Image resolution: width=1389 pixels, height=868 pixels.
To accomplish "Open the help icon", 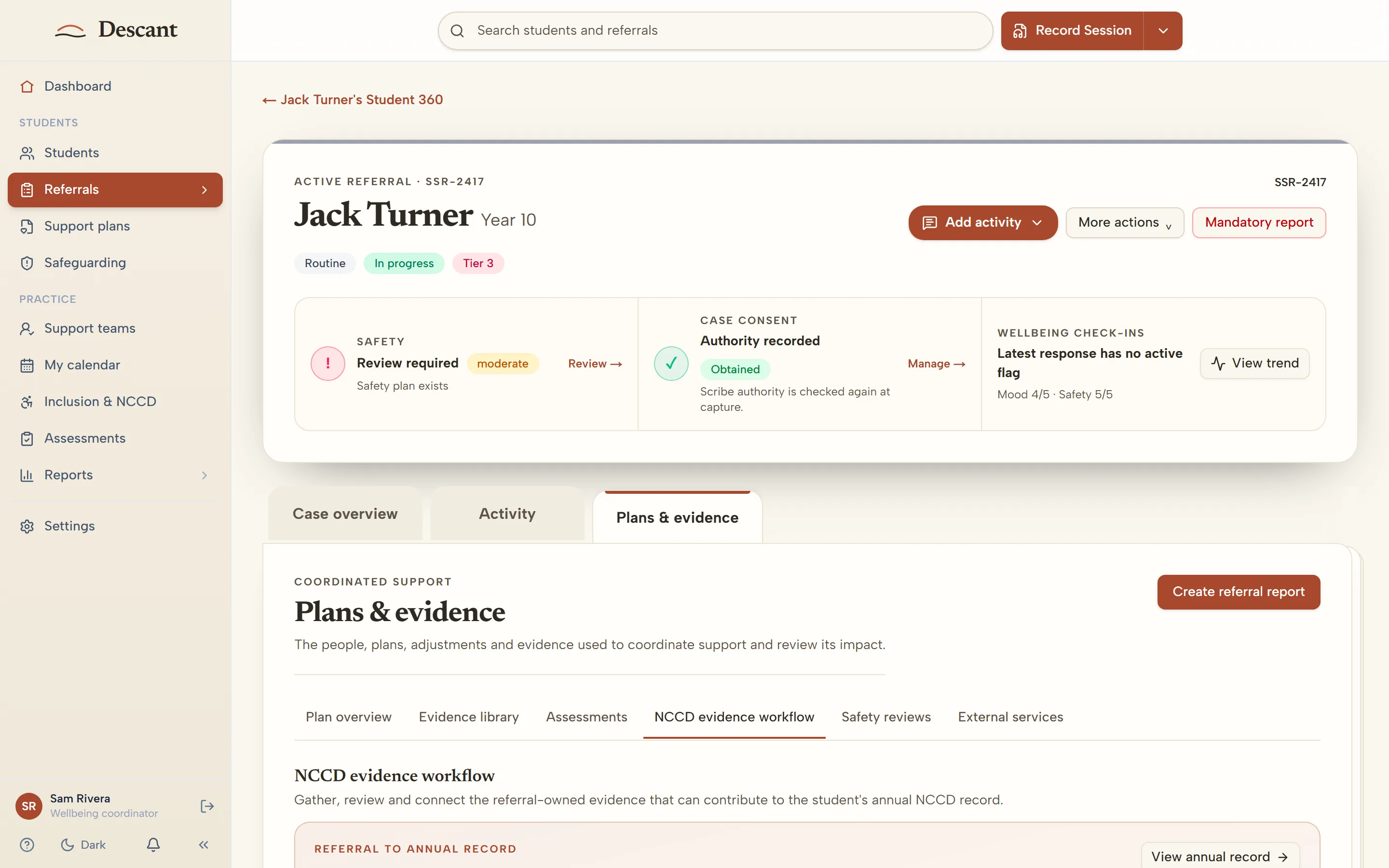I will tap(27, 844).
